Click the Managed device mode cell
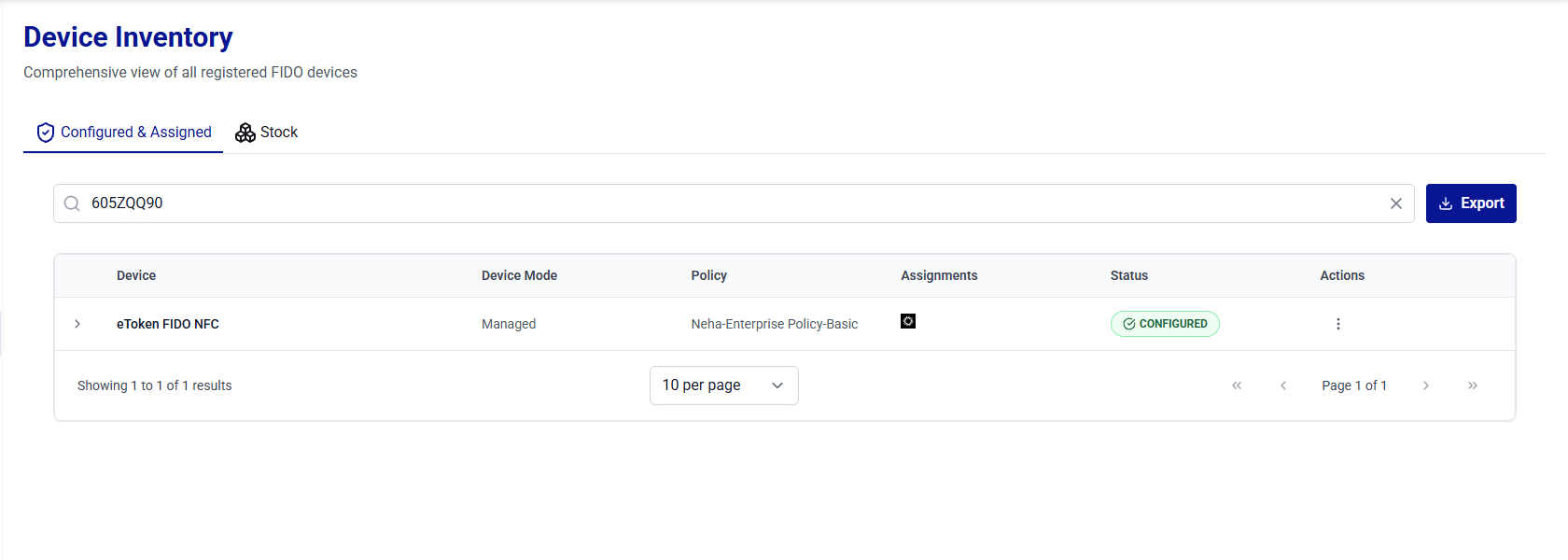 509,324
